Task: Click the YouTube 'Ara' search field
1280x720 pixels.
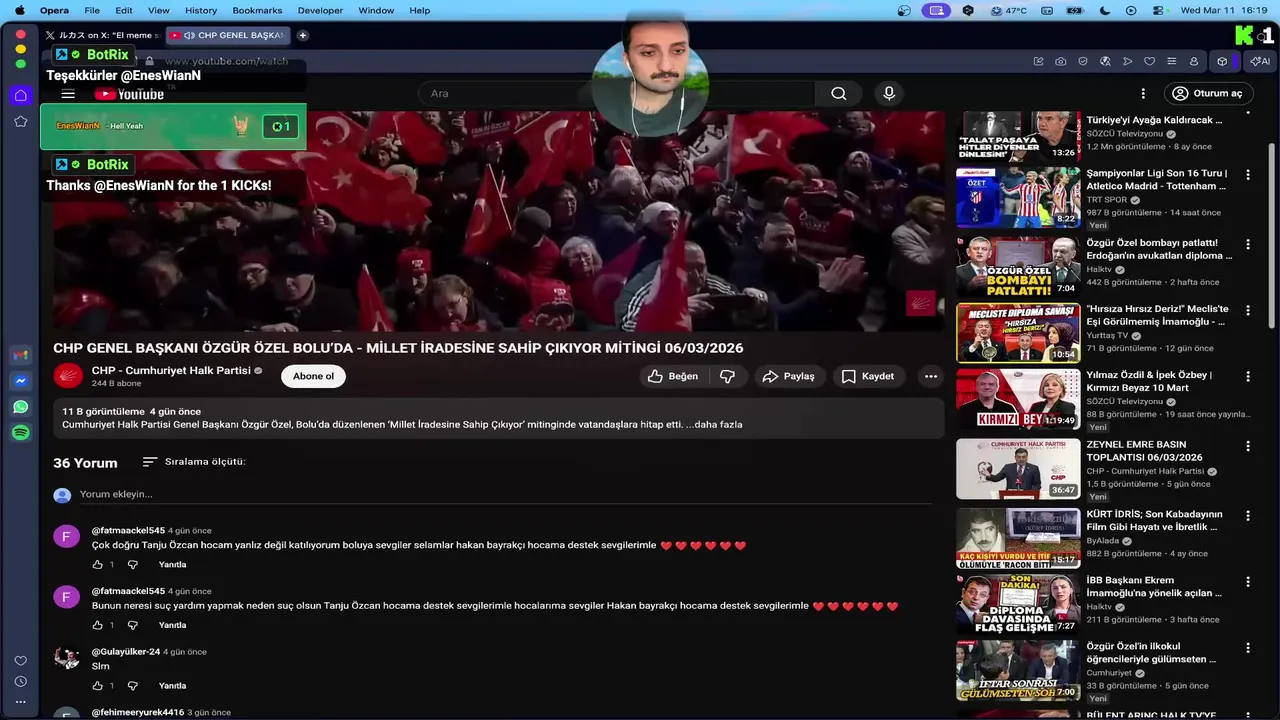Action: 615,93
